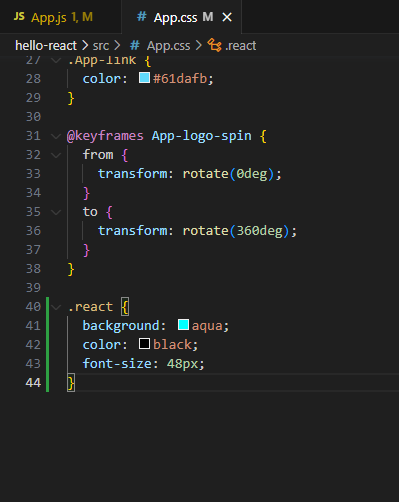
Task: Click the CSS hash icon on App.css tab
Action: click(x=142, y=16)
